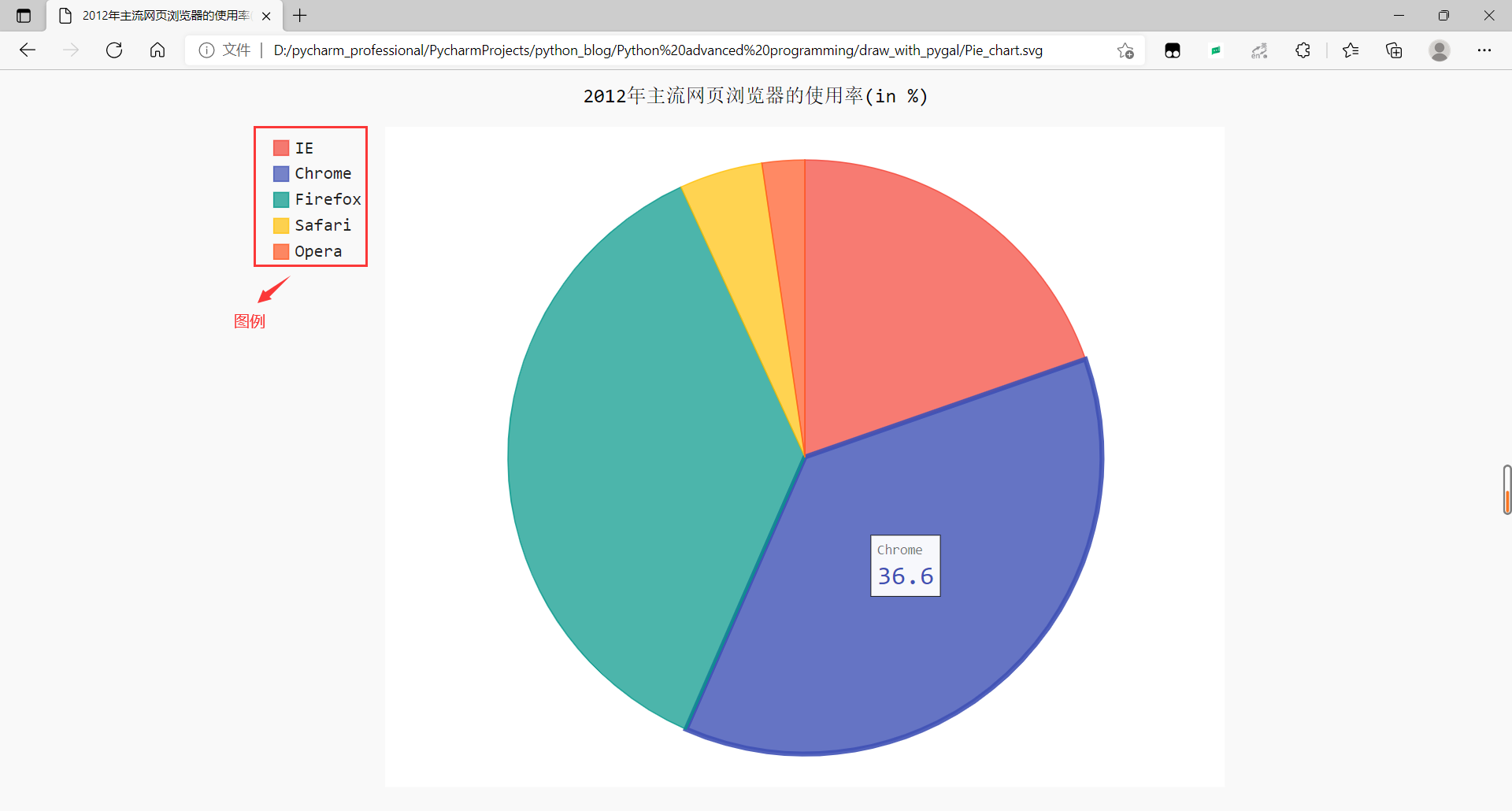
Task: Open a new browser tab
Action: point(299,16)
